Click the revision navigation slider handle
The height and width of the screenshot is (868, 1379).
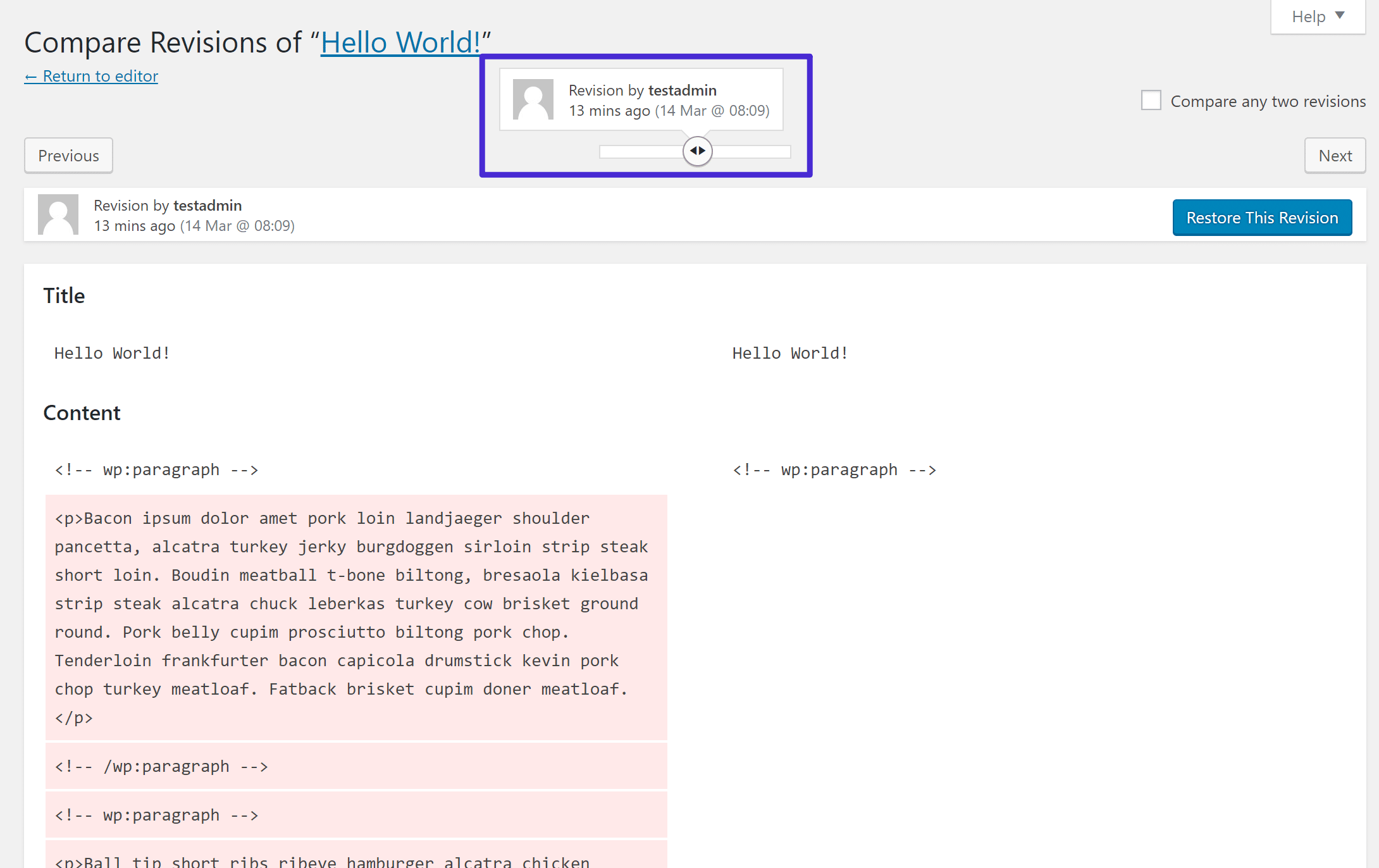coord(697,151)
